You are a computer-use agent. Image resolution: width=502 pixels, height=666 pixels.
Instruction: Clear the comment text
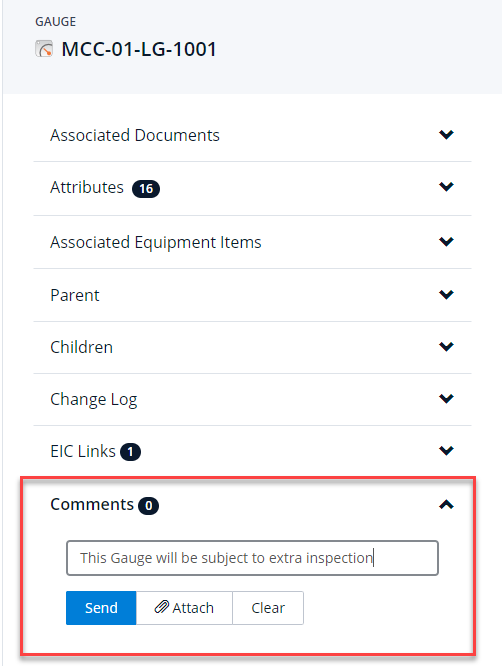tap(268, 608)
